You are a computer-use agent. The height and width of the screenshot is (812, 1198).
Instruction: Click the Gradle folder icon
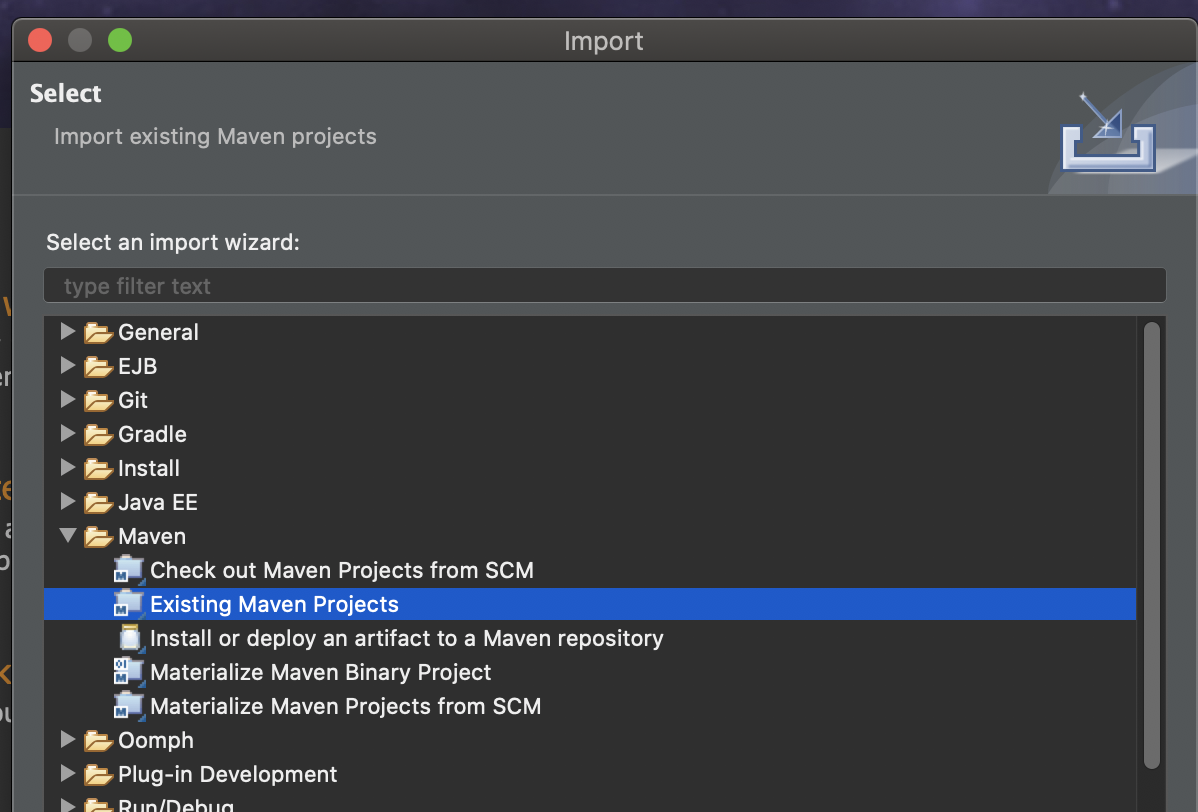point(98,434)
